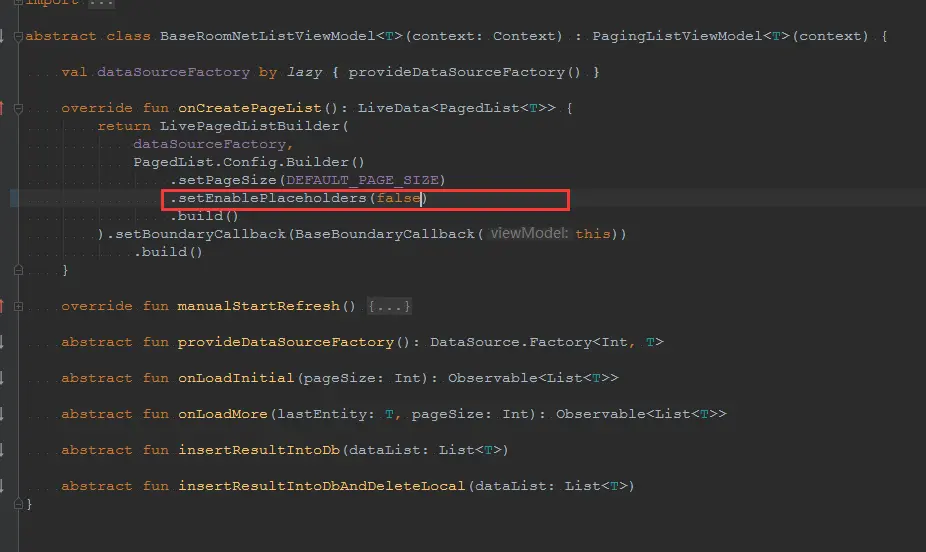
Task: Click the 'onLoadMore' function name
Action: (223, 414)
